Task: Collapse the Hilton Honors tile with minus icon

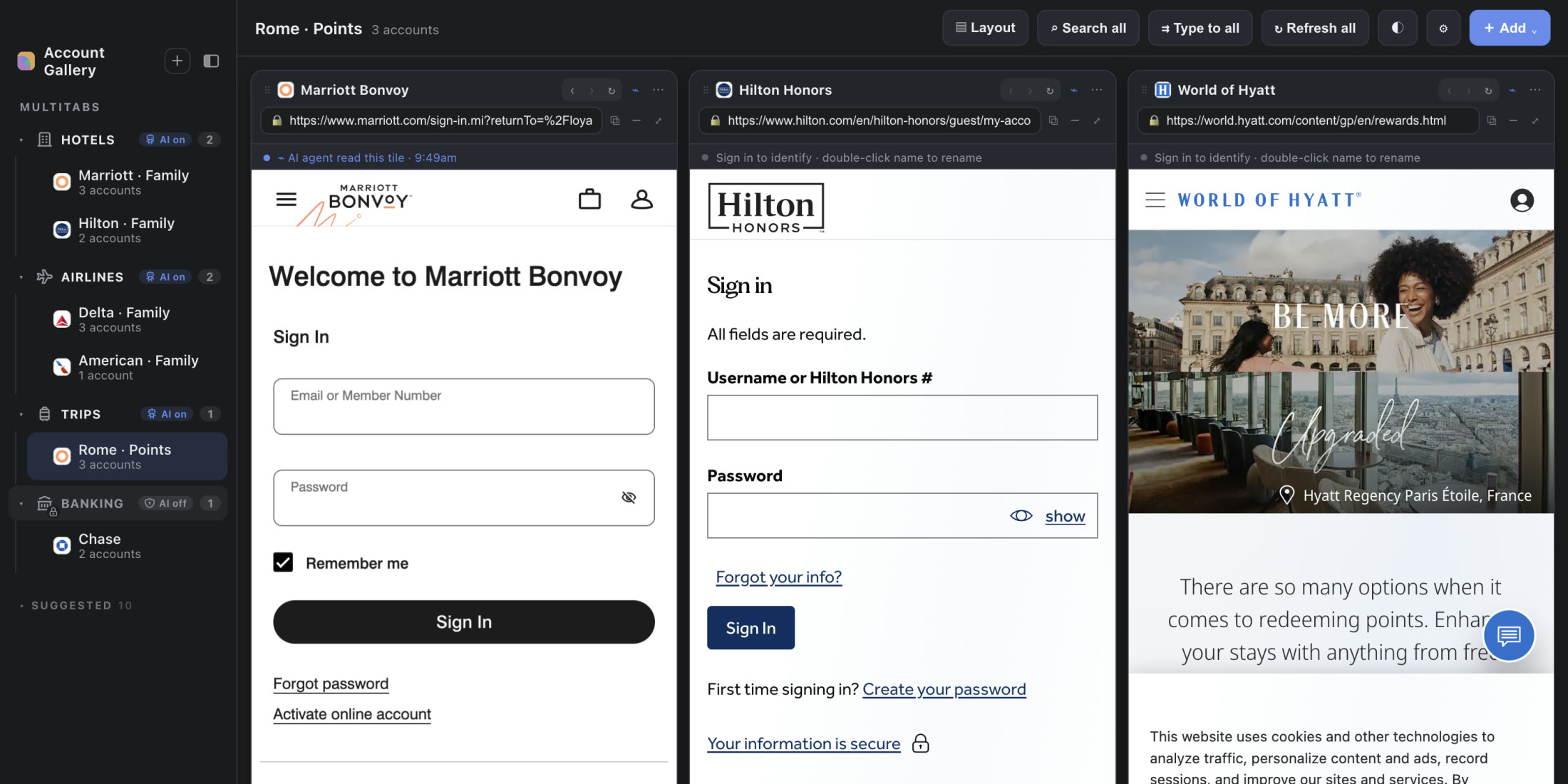Action: pos(1075,120)
